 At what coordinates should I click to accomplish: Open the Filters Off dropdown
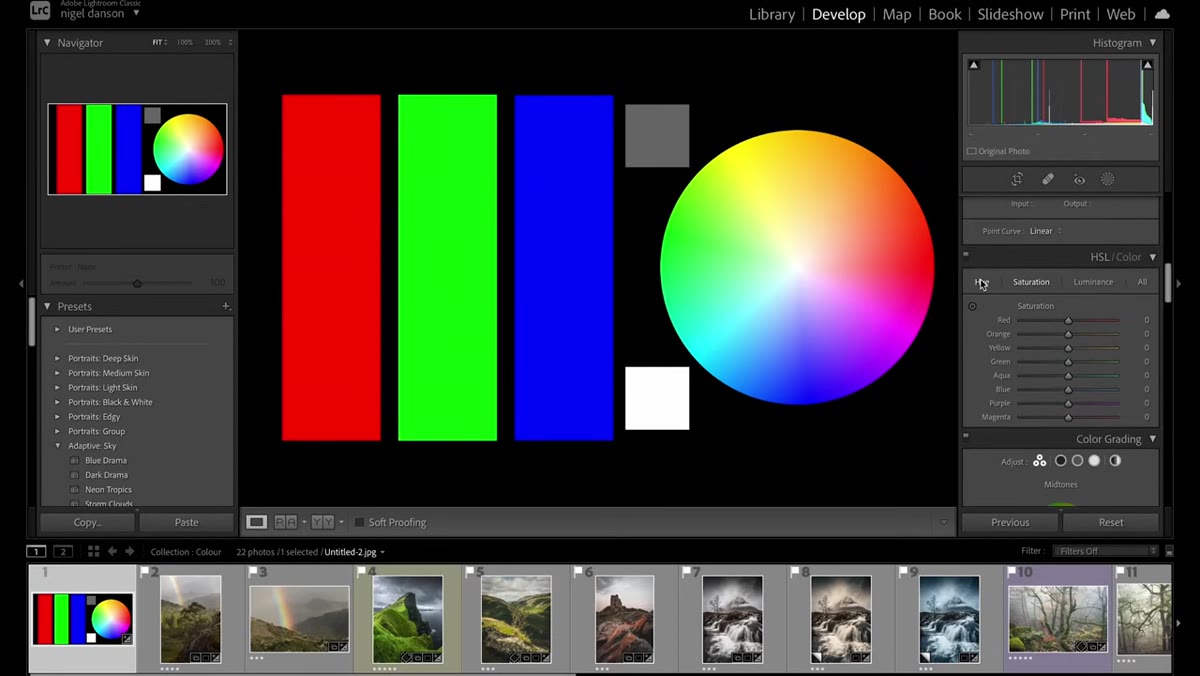click(x=1104, y=551)
